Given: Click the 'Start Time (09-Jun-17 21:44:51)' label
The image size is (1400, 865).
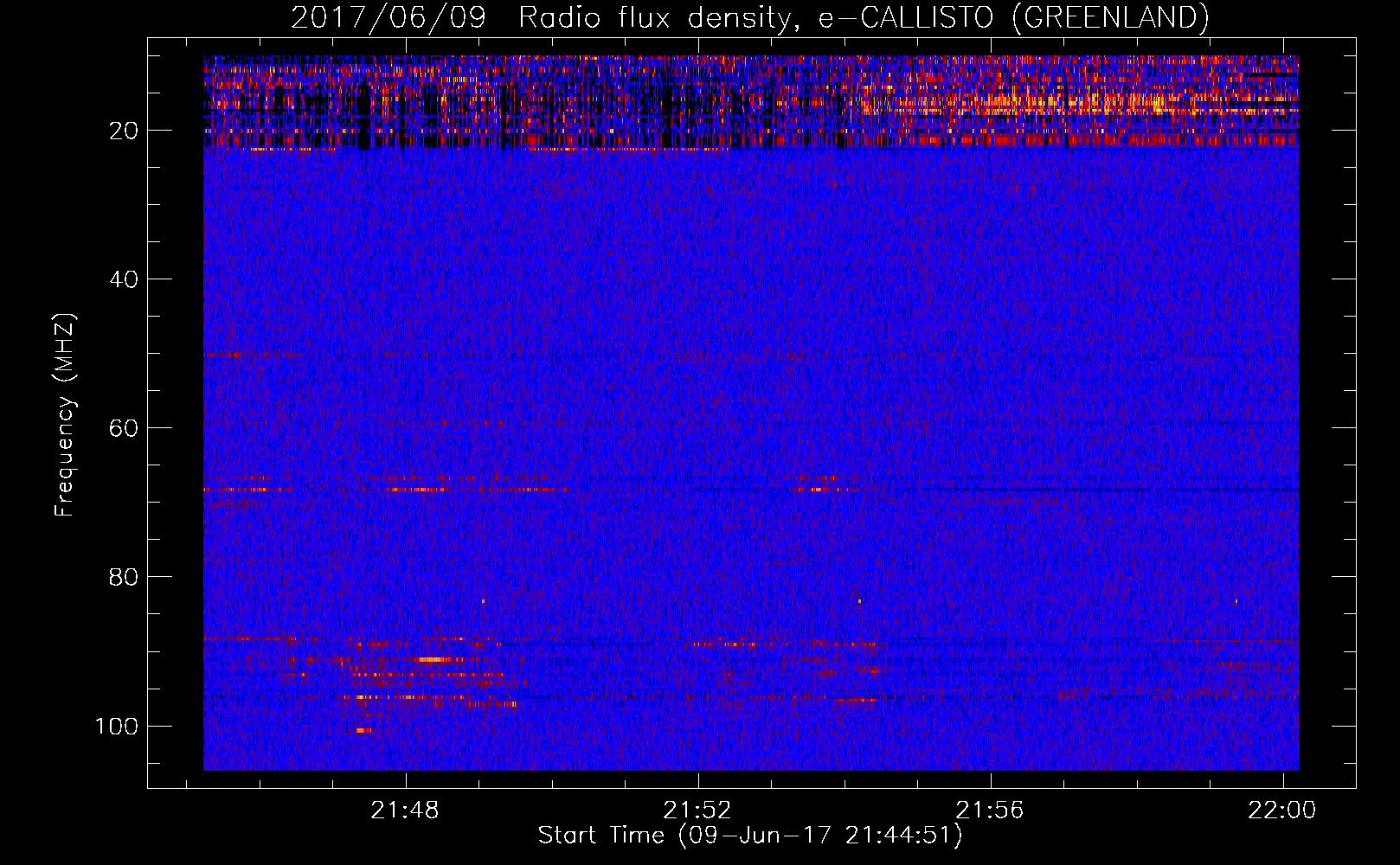Looking at the screenshot, I should coord(750,836).
